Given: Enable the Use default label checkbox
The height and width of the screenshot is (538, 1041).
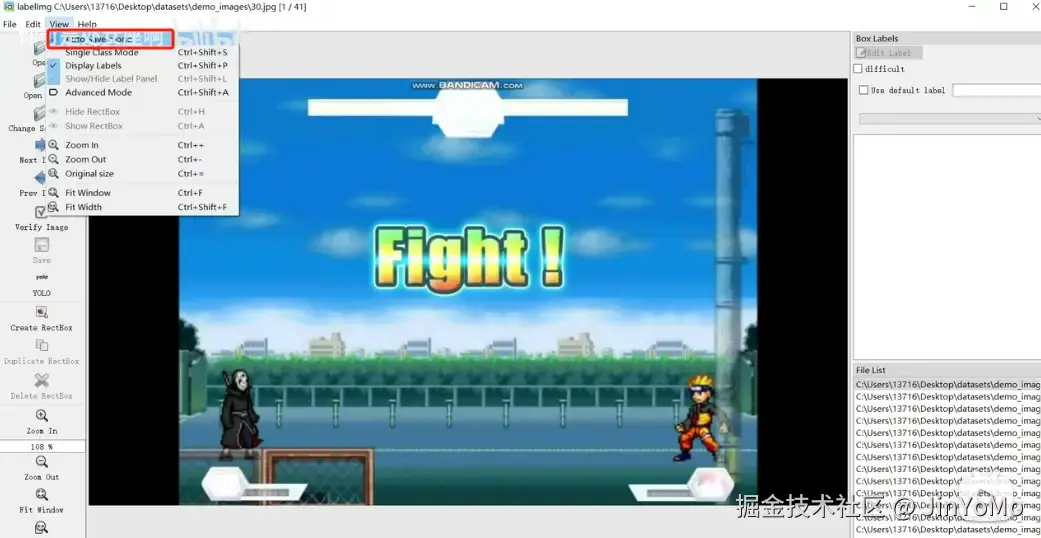Looking at the screenshot, I should point(864,90).
